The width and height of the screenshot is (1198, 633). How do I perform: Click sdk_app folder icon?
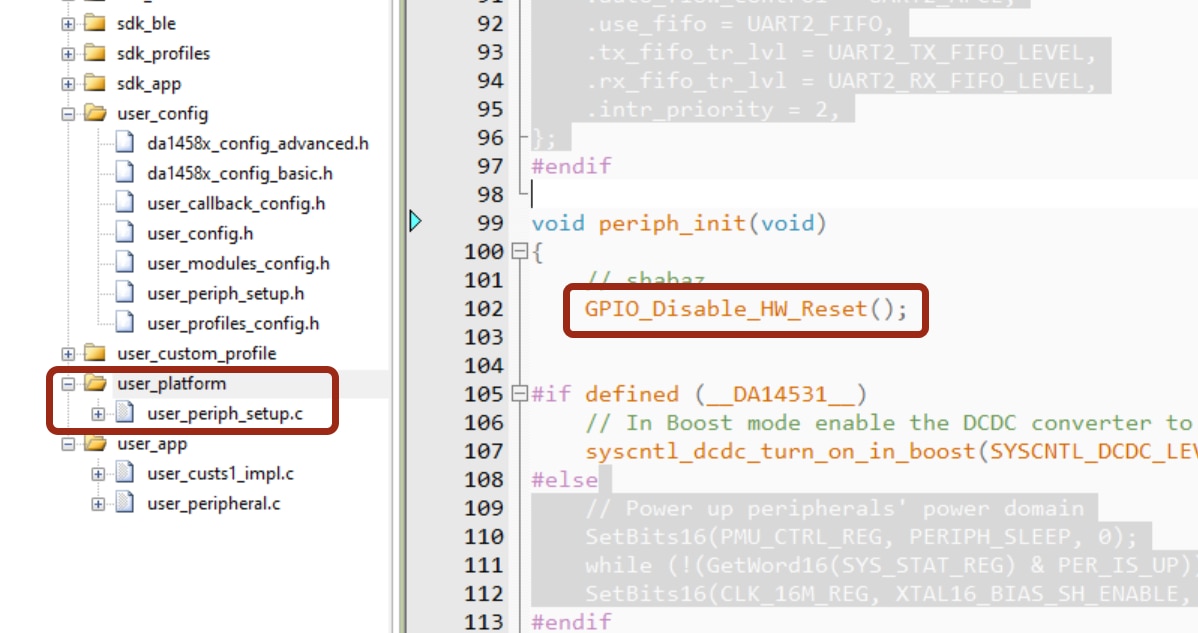tap(95, 82)
